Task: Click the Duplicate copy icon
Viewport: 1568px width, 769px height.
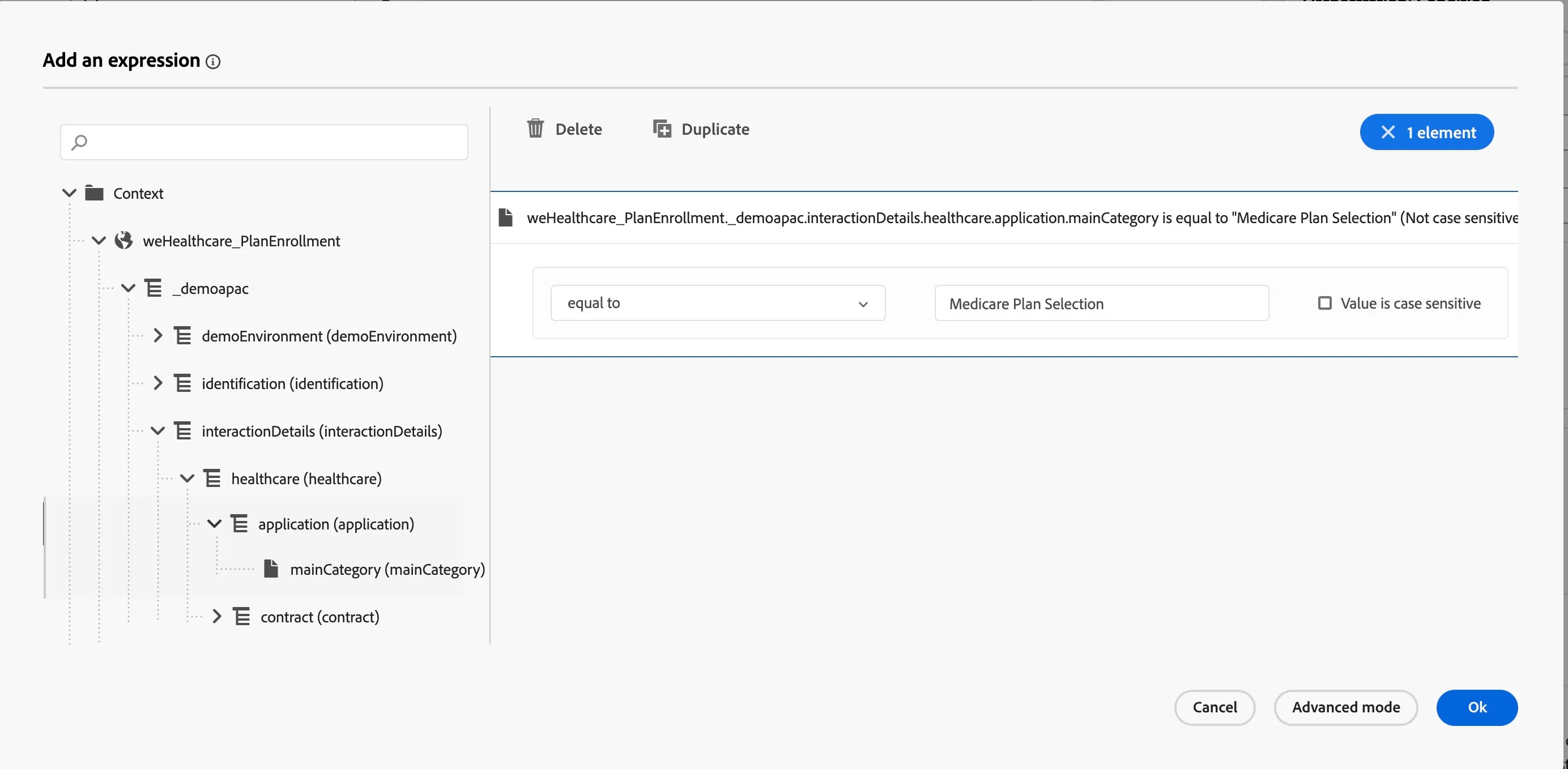Action: [x=662, y=129]
